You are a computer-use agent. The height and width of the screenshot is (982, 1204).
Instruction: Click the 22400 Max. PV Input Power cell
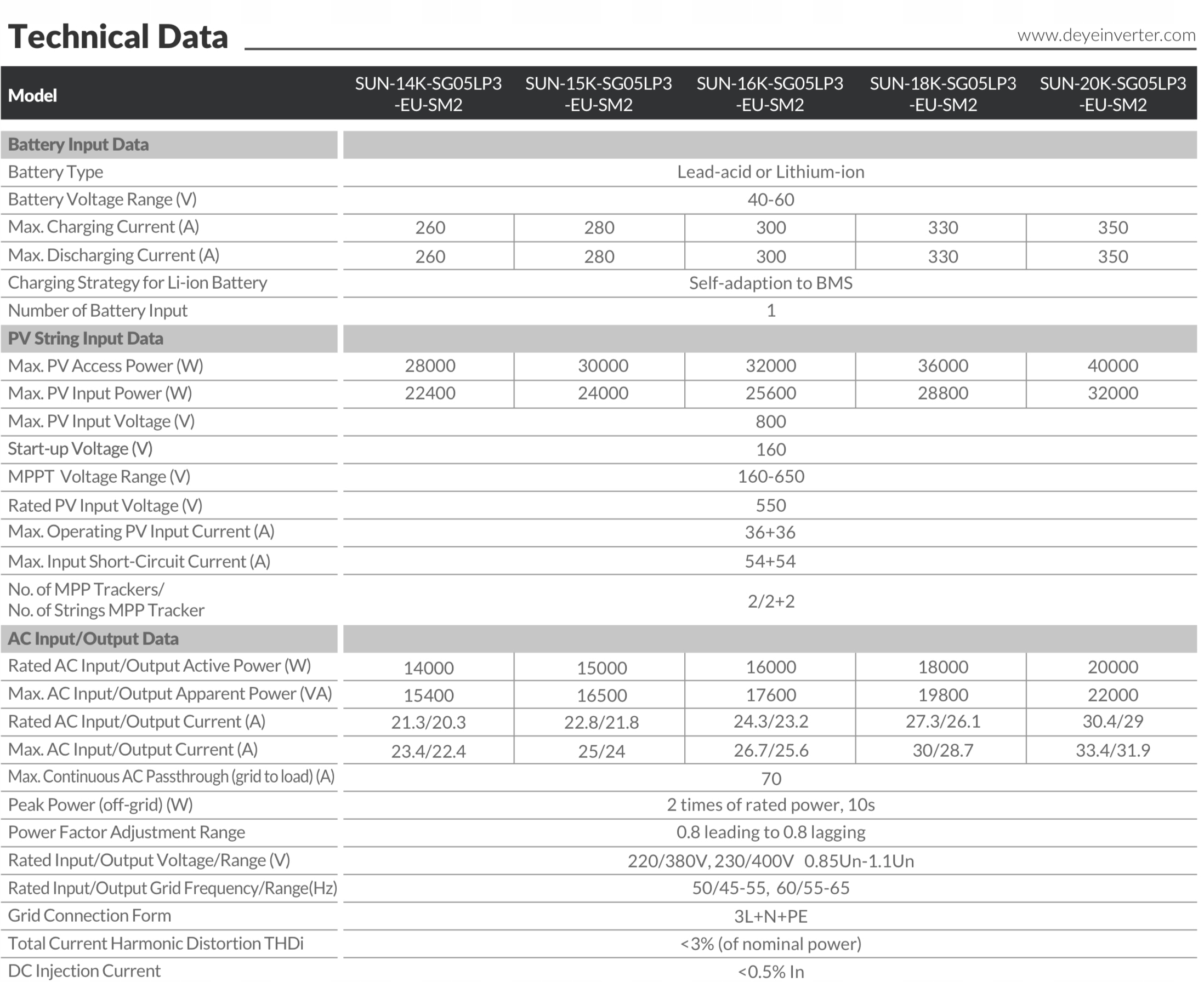click(x=430, y=393)
